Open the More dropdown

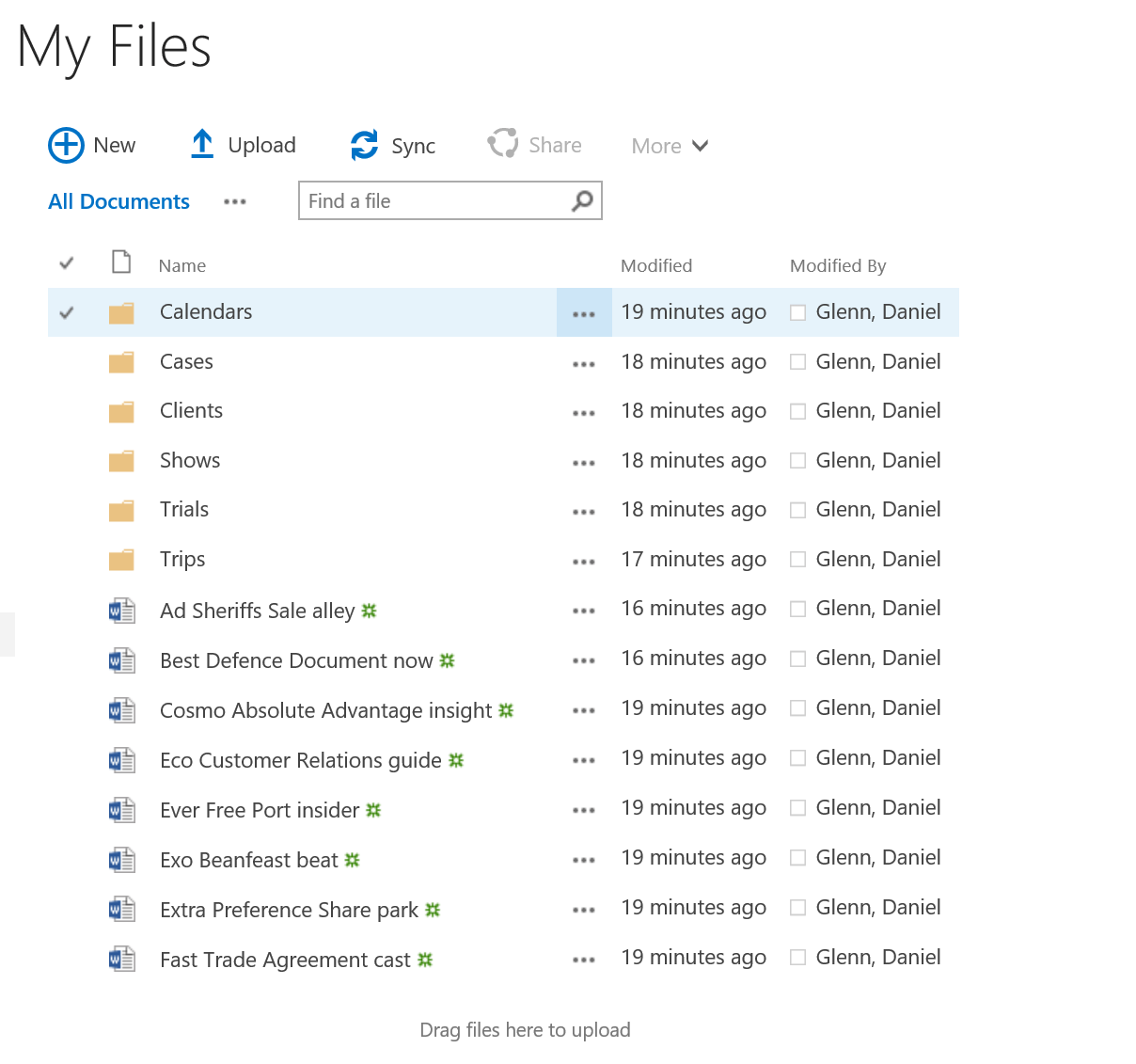tap(669, 146)
